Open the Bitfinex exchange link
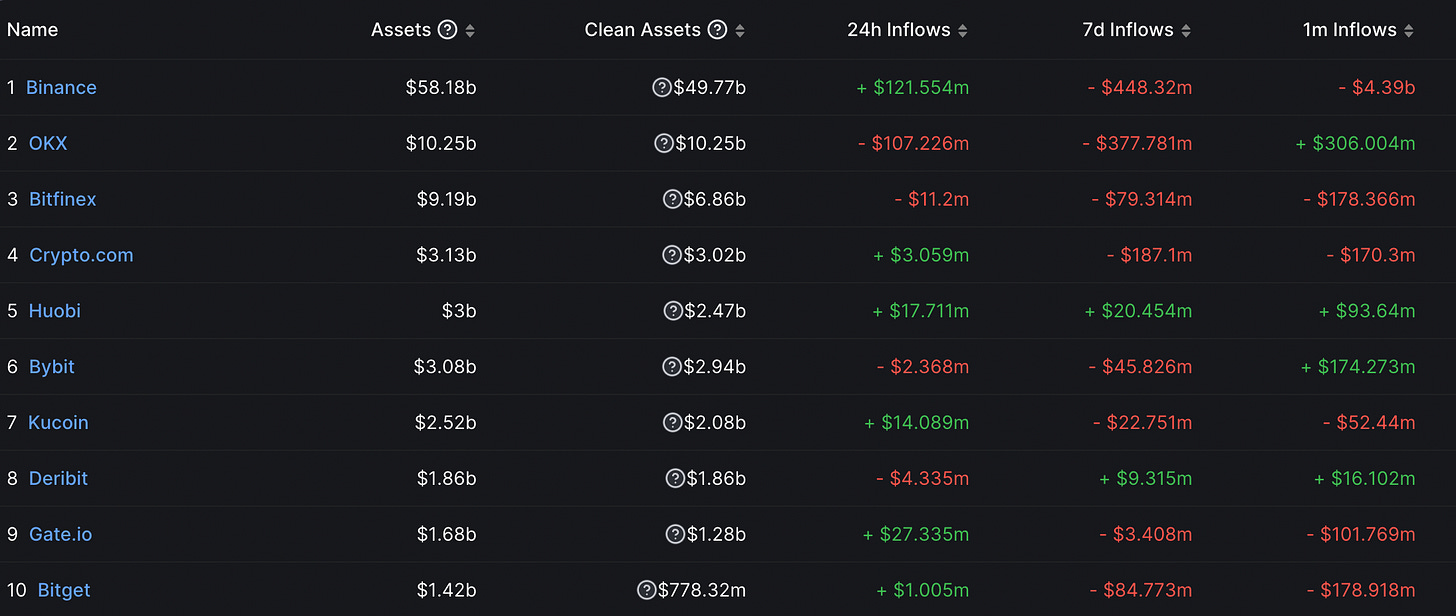Viewport: 1456px width, 616px height. [63, 199]
